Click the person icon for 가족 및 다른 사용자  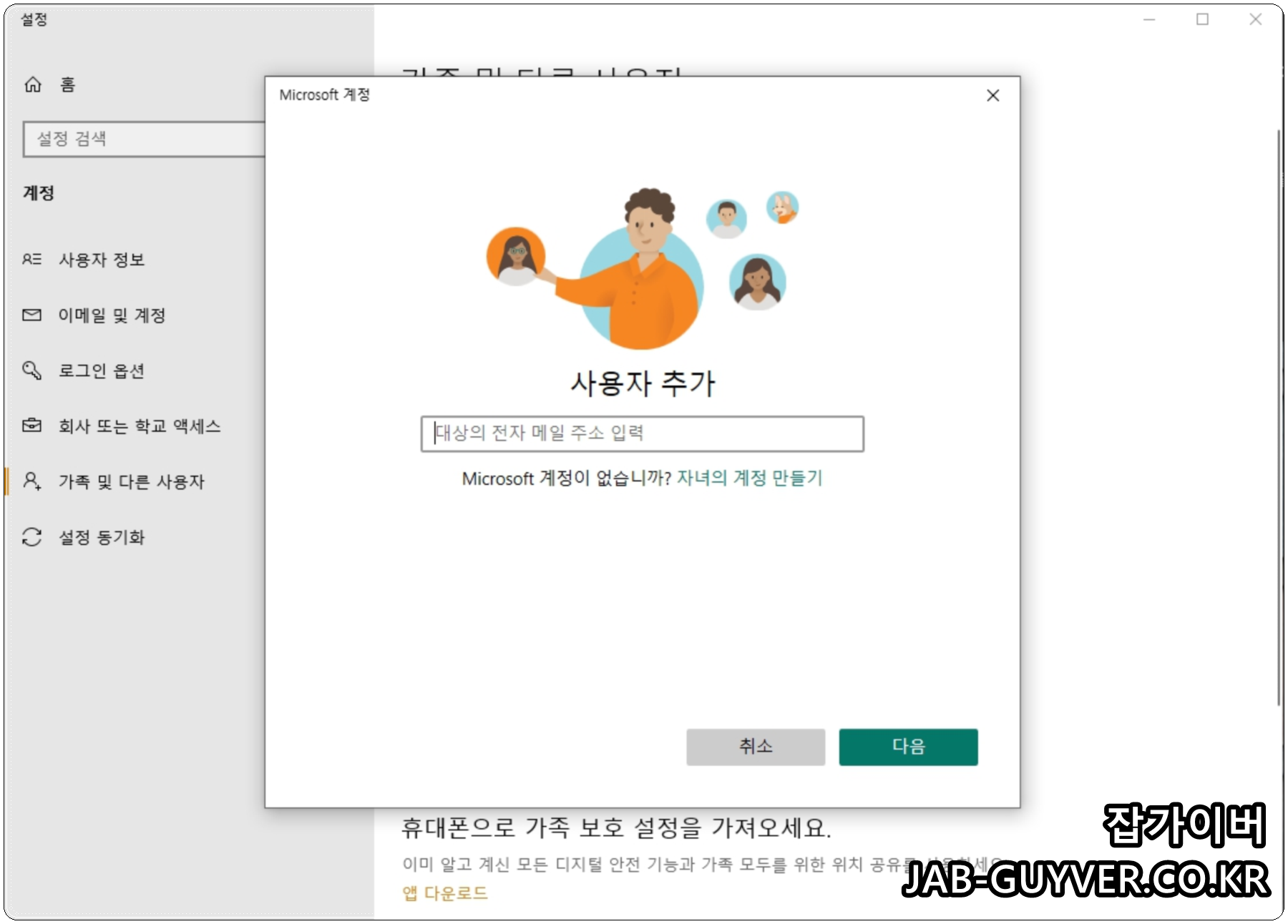point(32,481)
